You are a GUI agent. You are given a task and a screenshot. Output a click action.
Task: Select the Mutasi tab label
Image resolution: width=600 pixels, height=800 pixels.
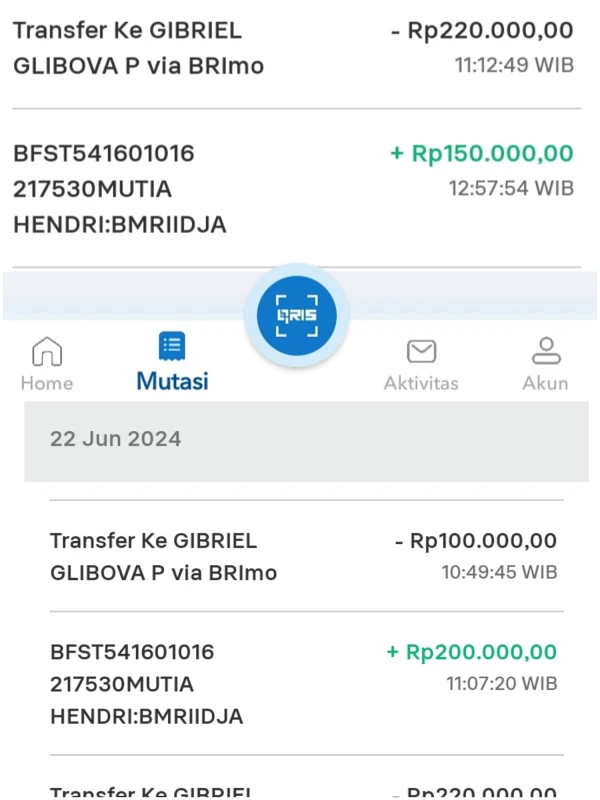coord(172,381)
